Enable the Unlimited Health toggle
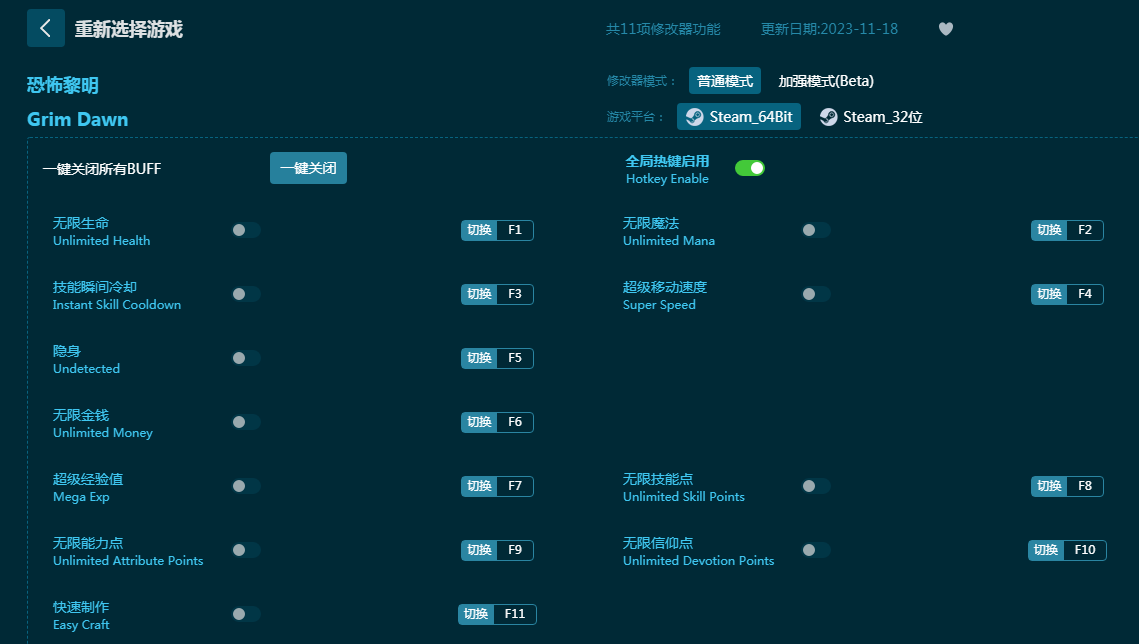 (x=246, y=230)
